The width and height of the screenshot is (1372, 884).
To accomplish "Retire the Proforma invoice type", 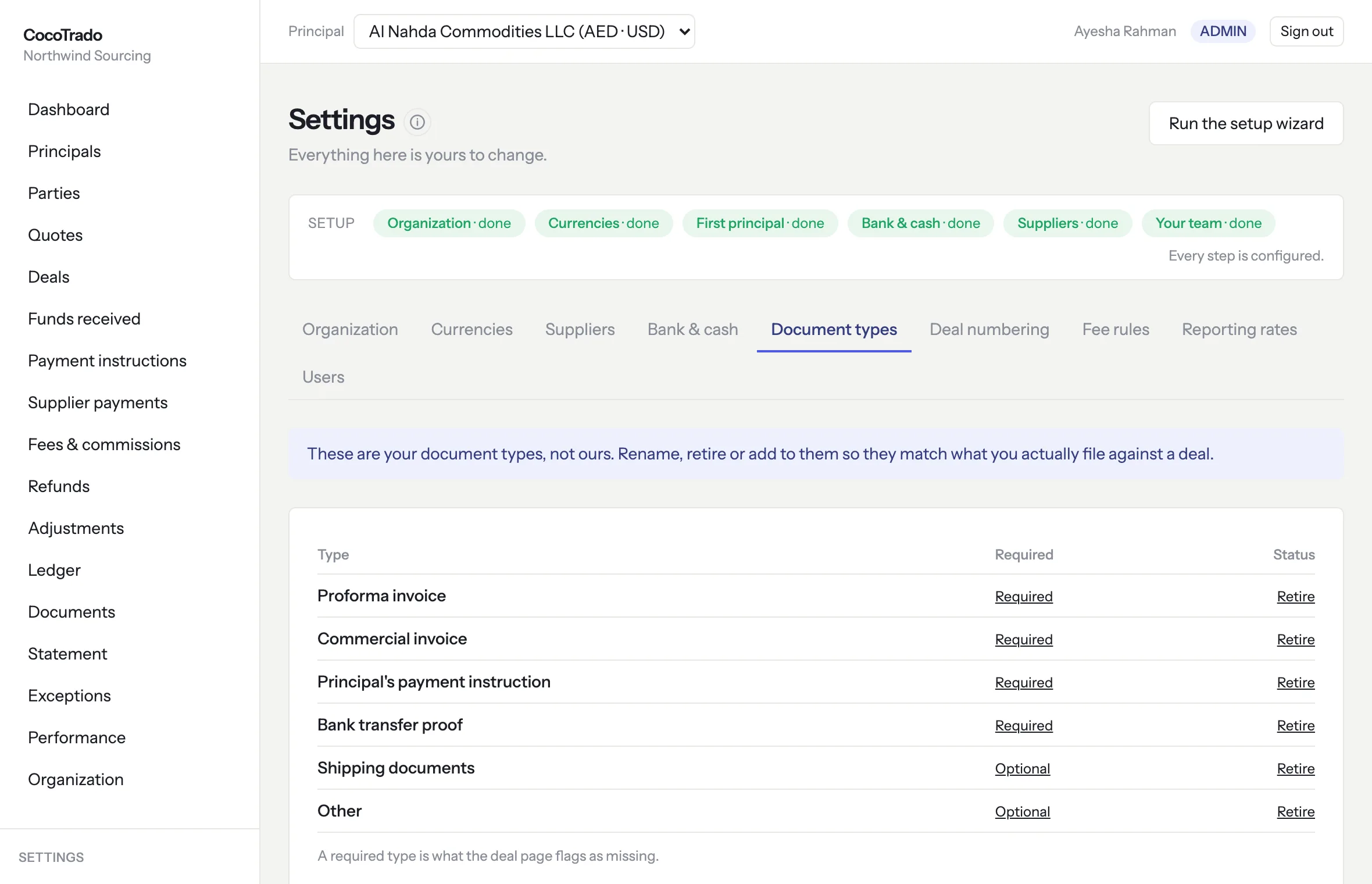I will point(1295,596).
